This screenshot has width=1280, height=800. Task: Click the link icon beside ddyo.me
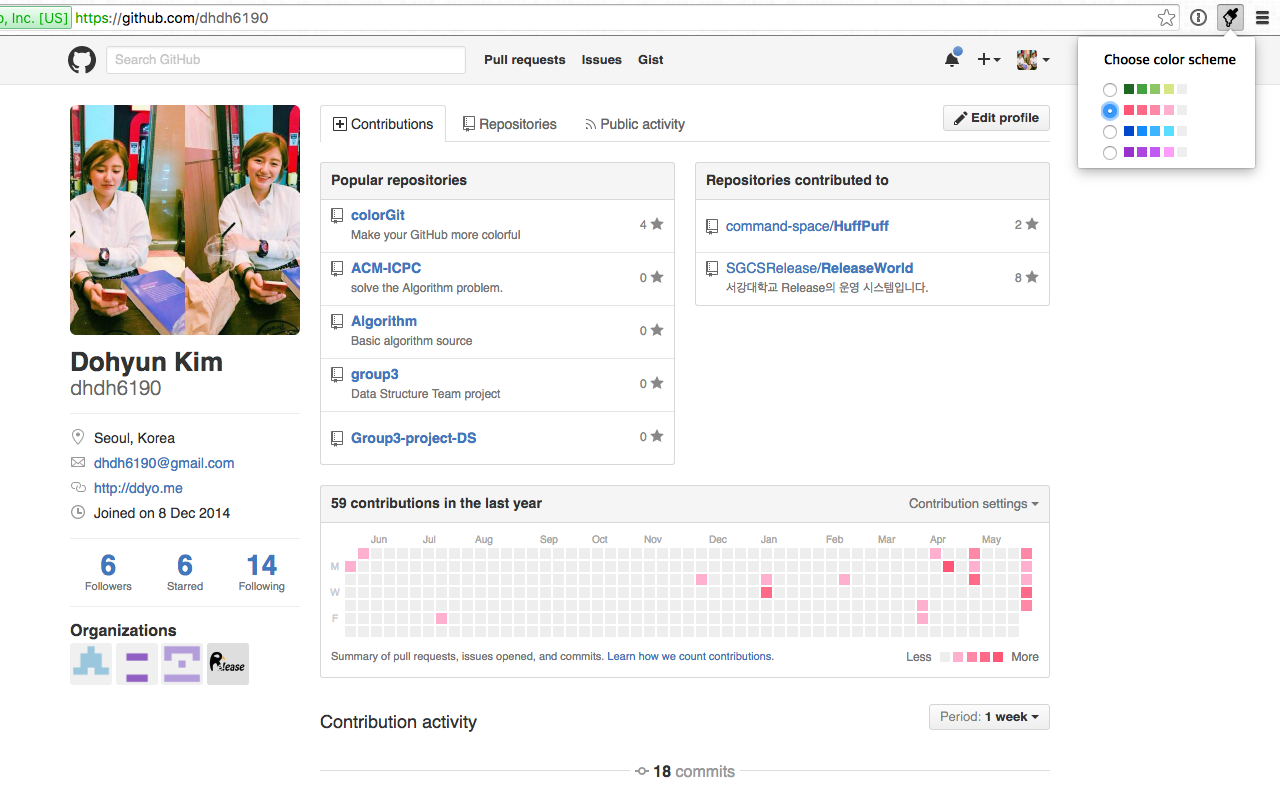click(x=78, y=488)
